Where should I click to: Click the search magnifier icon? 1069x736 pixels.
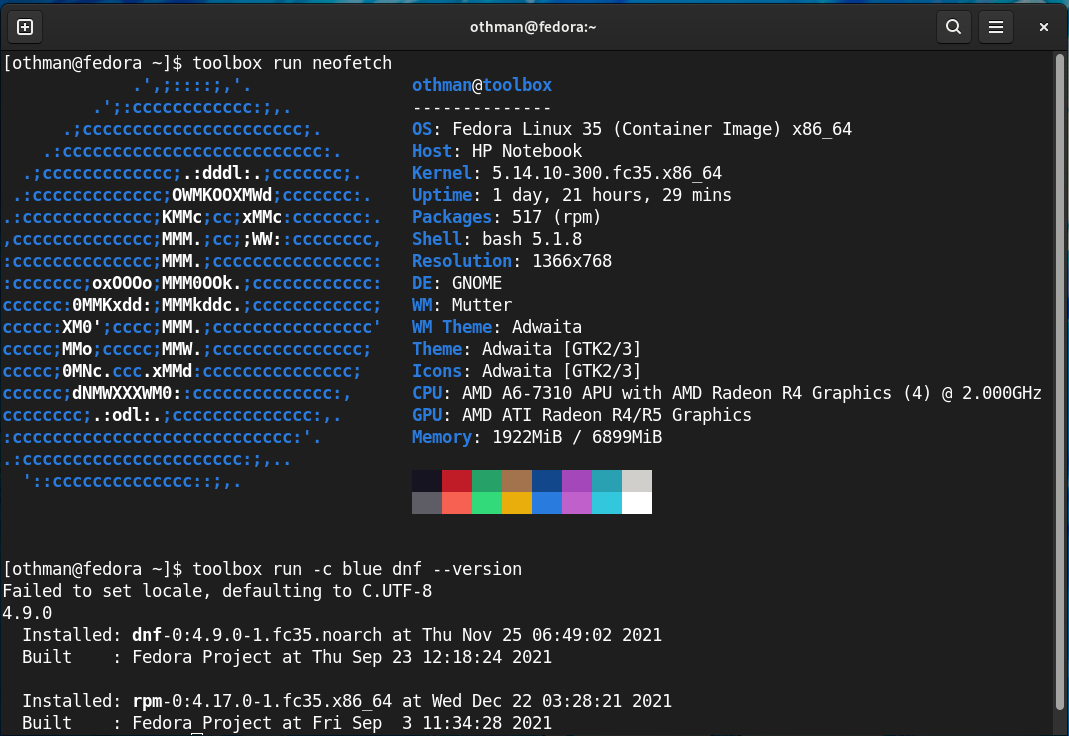[x=954, y=27]
